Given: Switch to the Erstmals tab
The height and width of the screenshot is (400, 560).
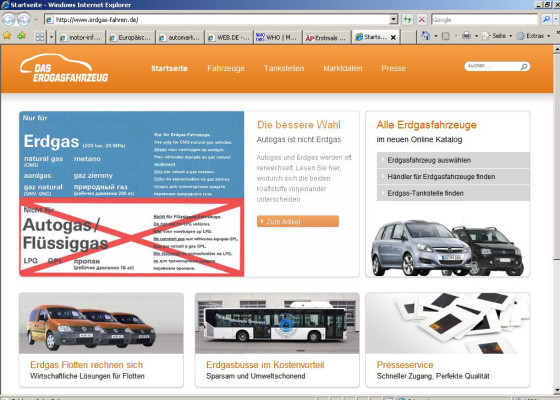Looking at the screenshot, I should pos(327,37).
